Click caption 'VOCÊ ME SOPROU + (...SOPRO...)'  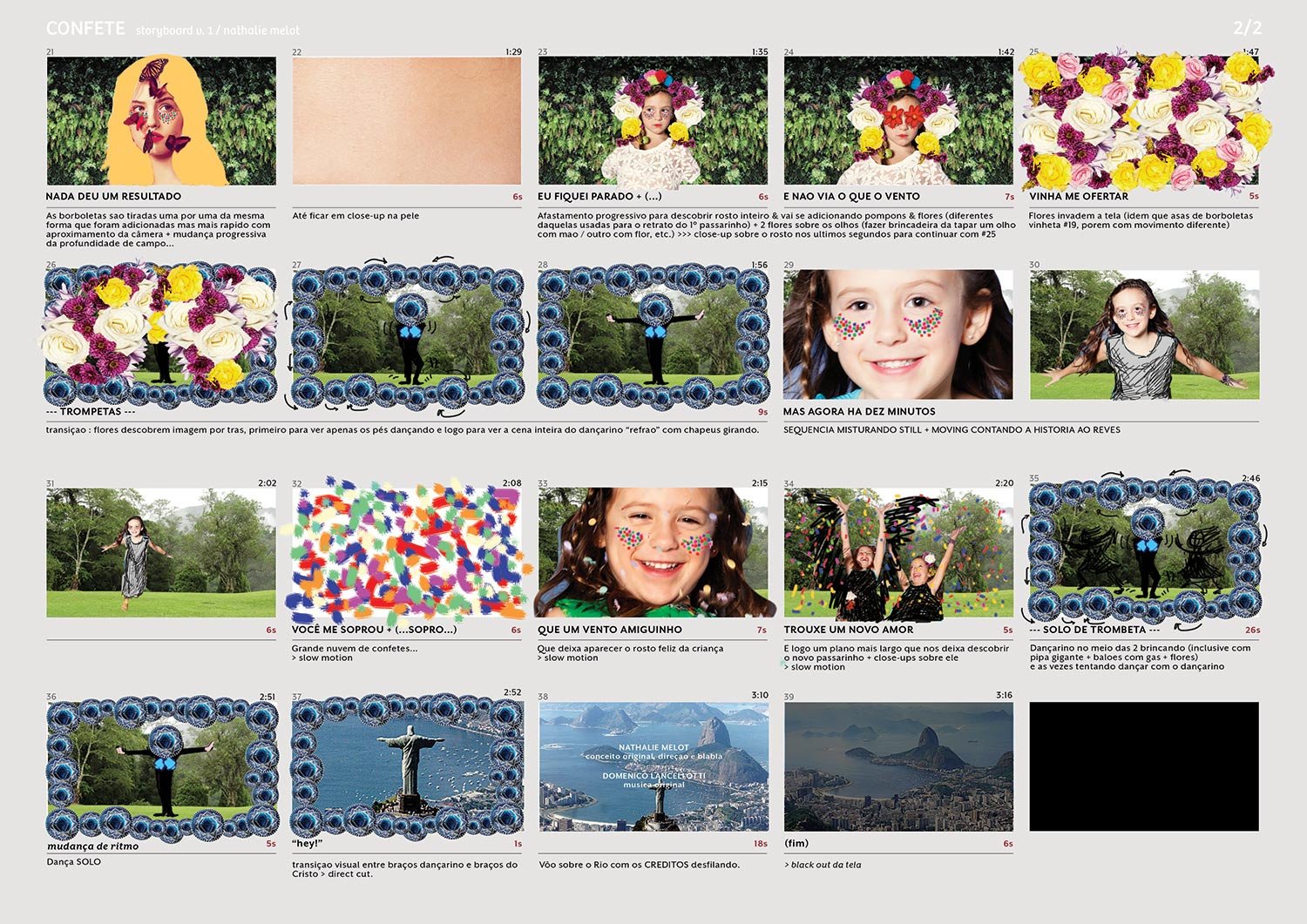pos(374,630)
